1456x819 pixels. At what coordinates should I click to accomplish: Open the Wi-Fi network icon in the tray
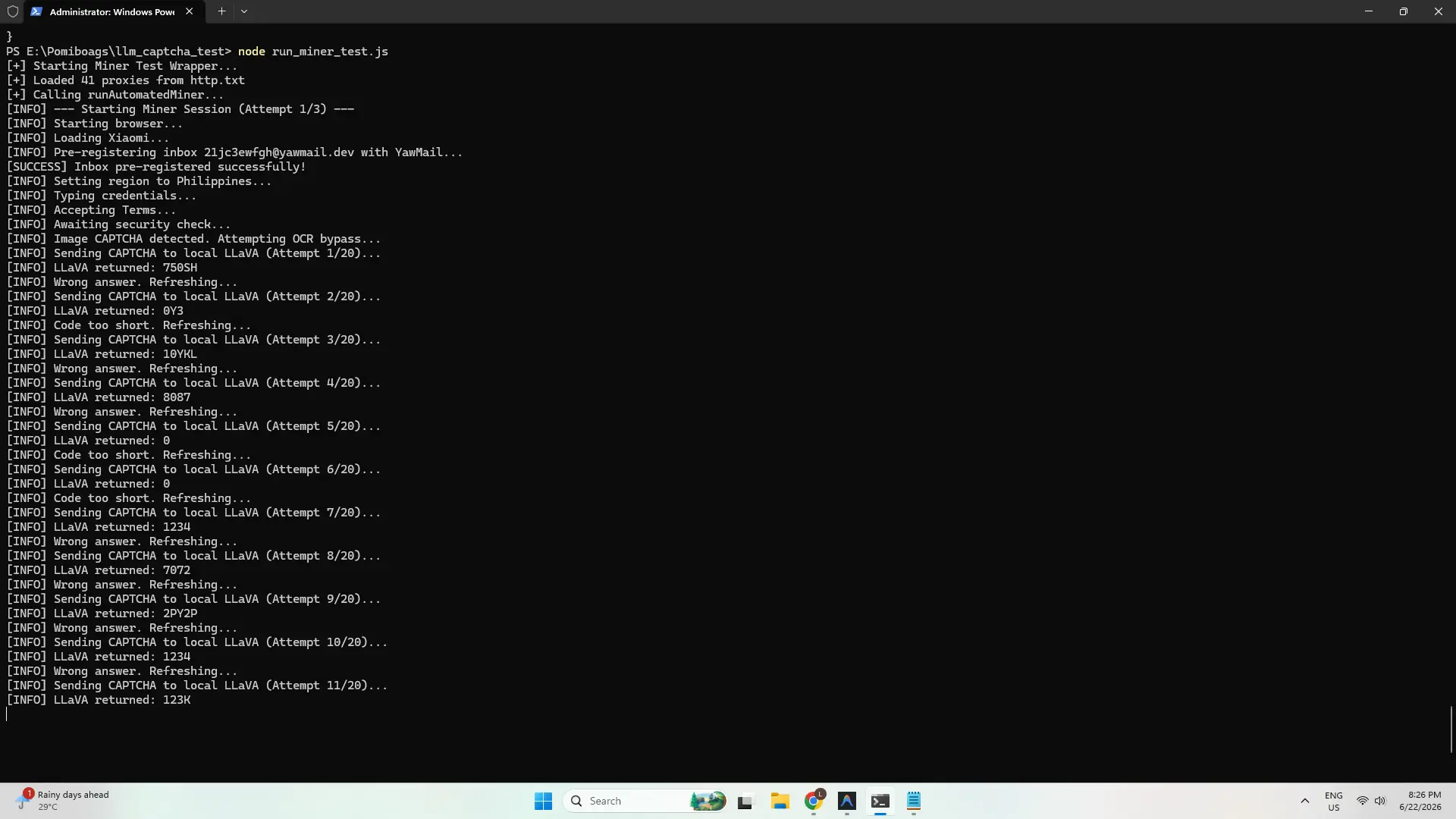pyautogui.click(x=1363, y=801)
